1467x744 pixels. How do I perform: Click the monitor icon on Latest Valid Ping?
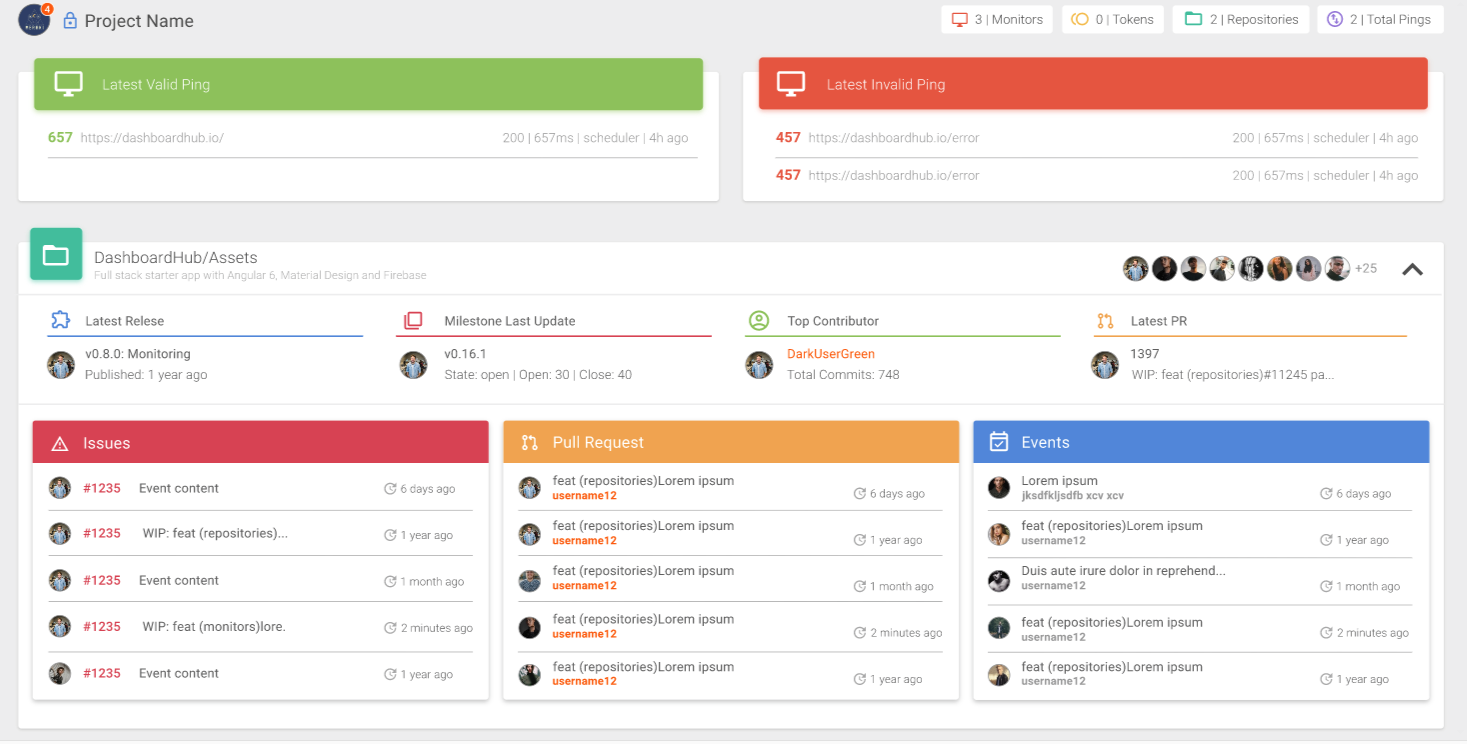68,84
